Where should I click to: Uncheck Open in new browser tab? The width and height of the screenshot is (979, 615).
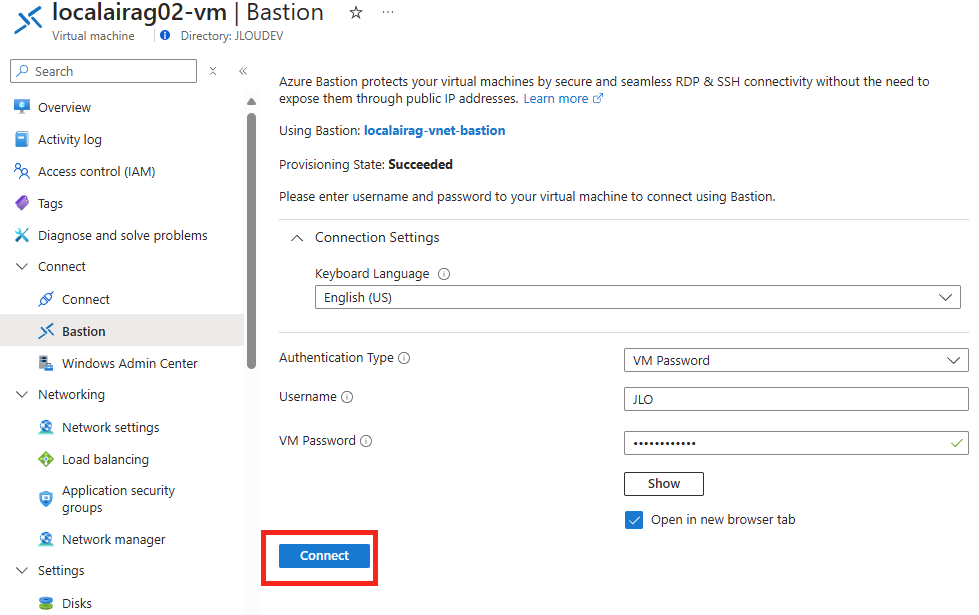point(634,520)
